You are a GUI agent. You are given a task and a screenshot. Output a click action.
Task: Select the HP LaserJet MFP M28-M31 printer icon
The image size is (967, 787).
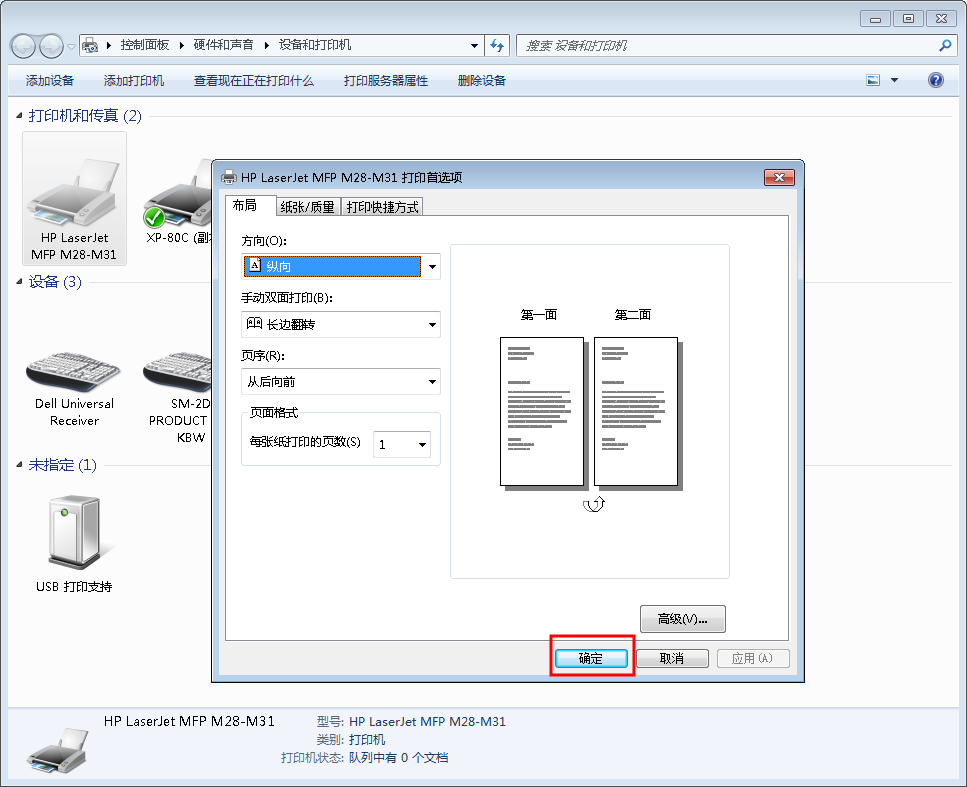74,197
